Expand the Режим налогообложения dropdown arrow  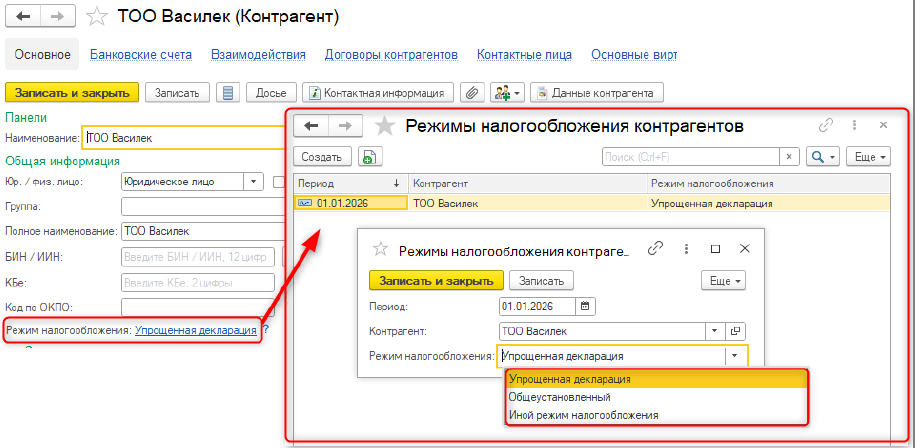pyautogui.click(x=735, y=355)
